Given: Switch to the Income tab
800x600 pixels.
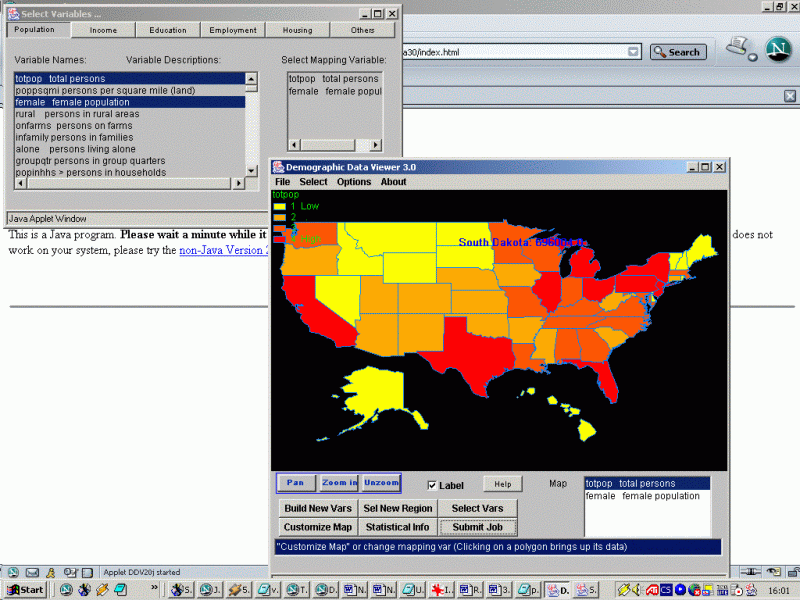Looking at the screenshot, I should (x=103, y=30).
